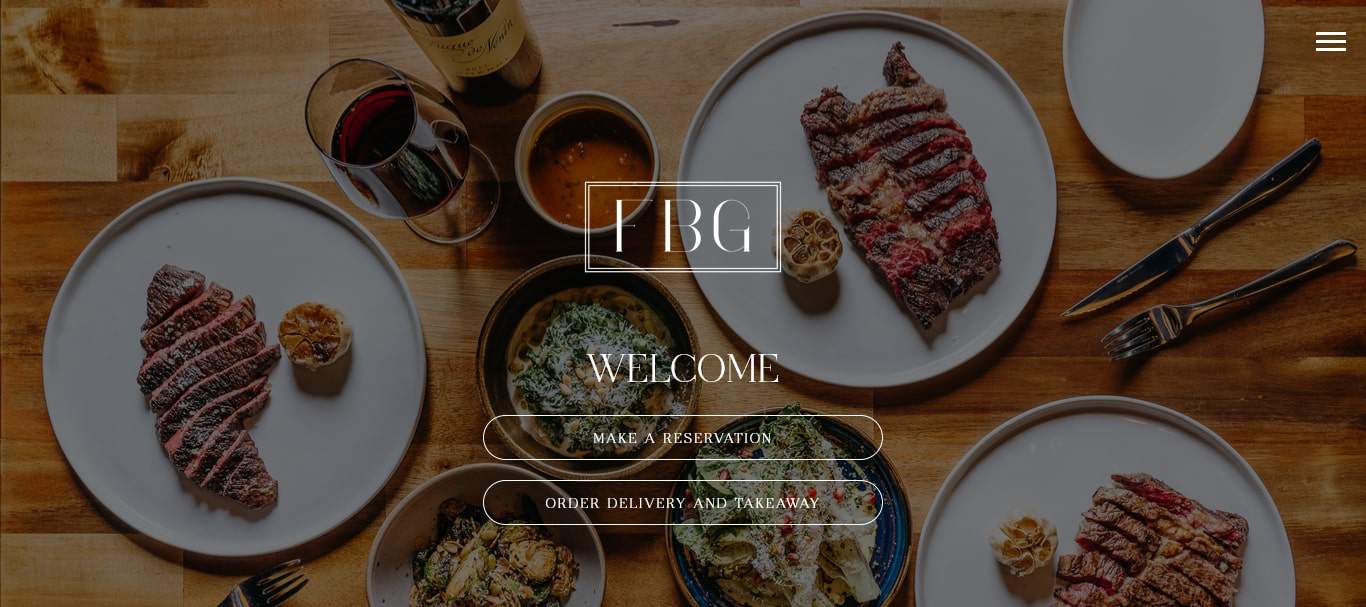This screenshot has height=607, width=1366.
Task: Click the fork at bottom left
Action: tap(263, 583)
